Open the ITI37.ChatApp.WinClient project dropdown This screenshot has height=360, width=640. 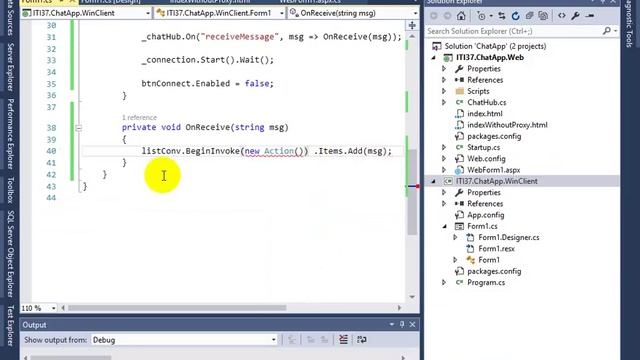pyautogui.click(x=148, y=13)
